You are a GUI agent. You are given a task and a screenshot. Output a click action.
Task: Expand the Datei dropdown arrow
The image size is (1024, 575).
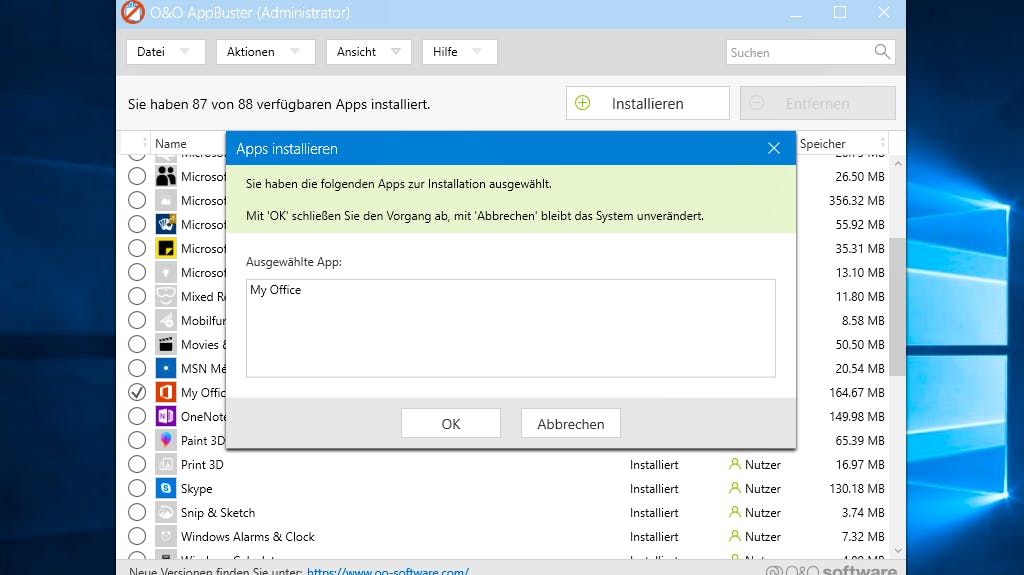185,52
